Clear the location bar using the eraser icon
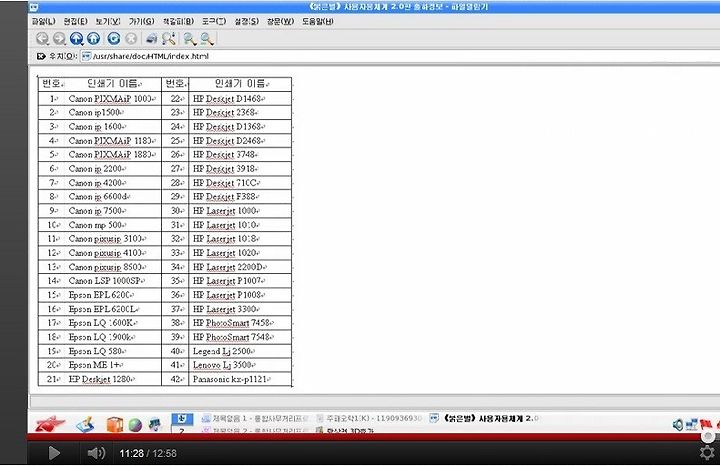 (x=41, y=56)
